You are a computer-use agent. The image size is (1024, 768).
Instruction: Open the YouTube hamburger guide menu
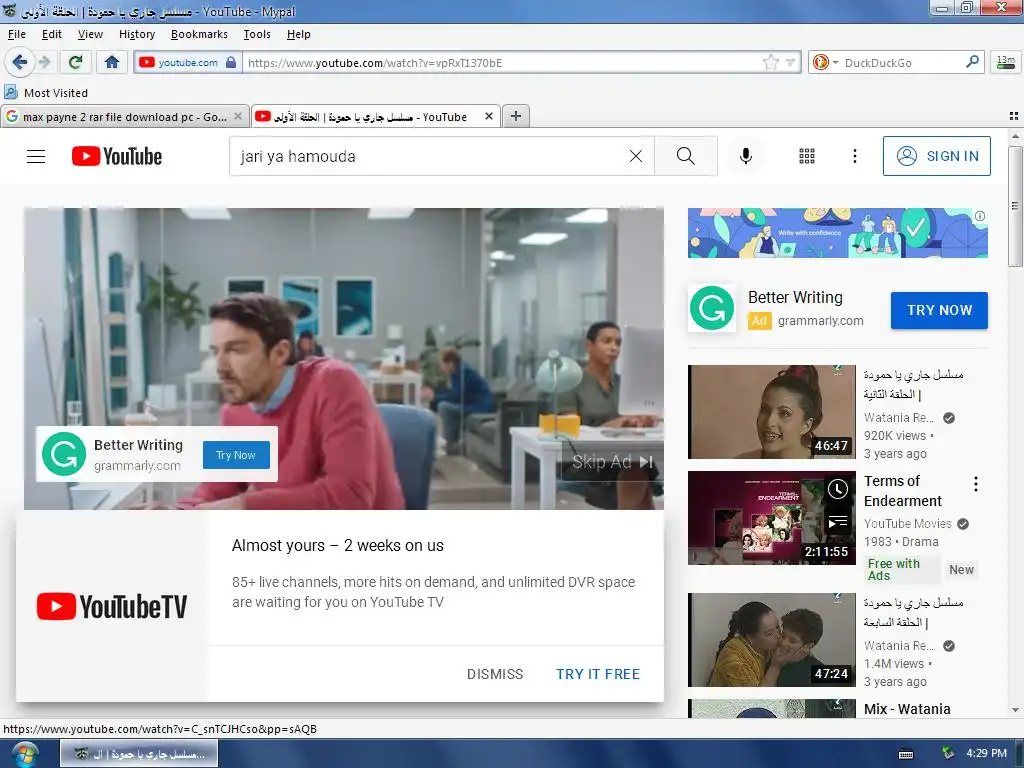point(36,156)
